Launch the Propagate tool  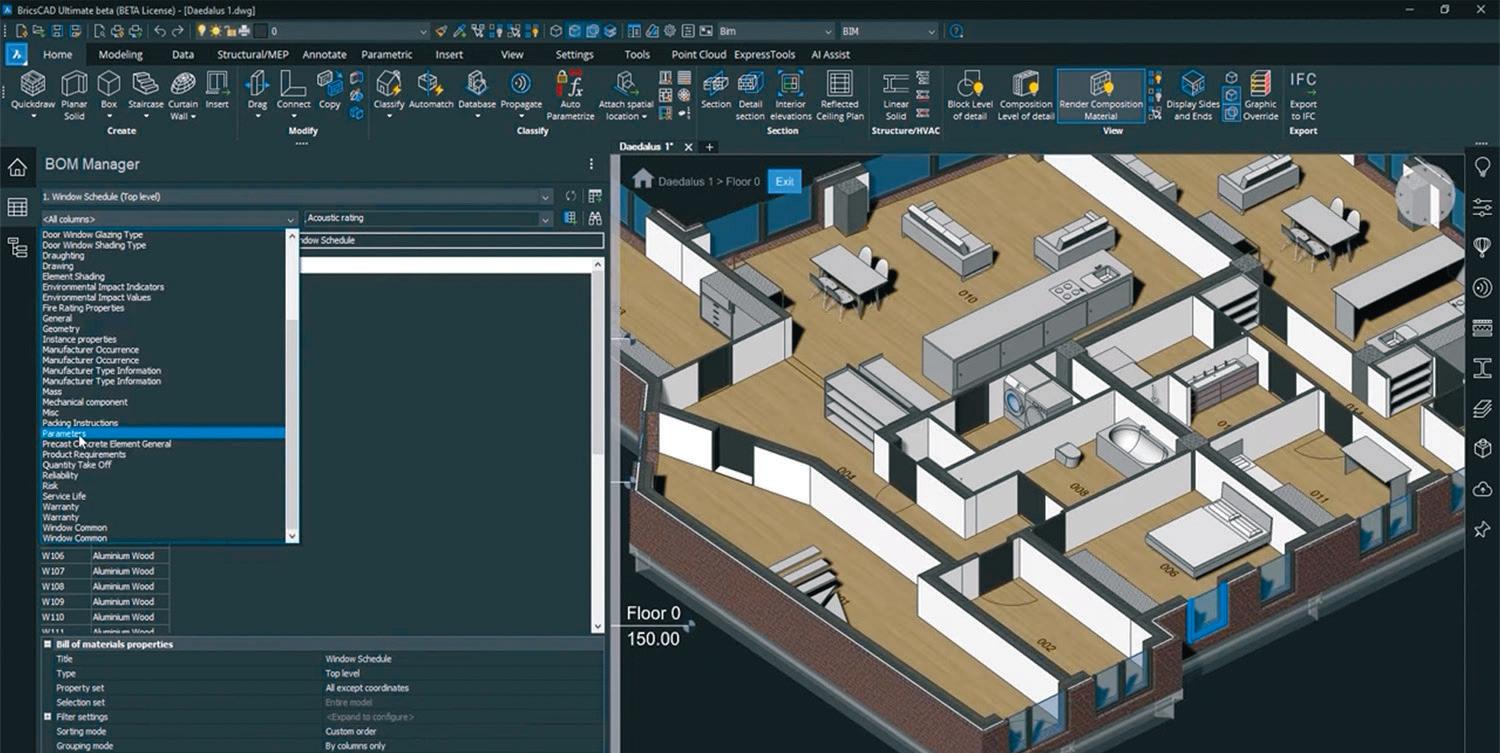tap(521, 90)
